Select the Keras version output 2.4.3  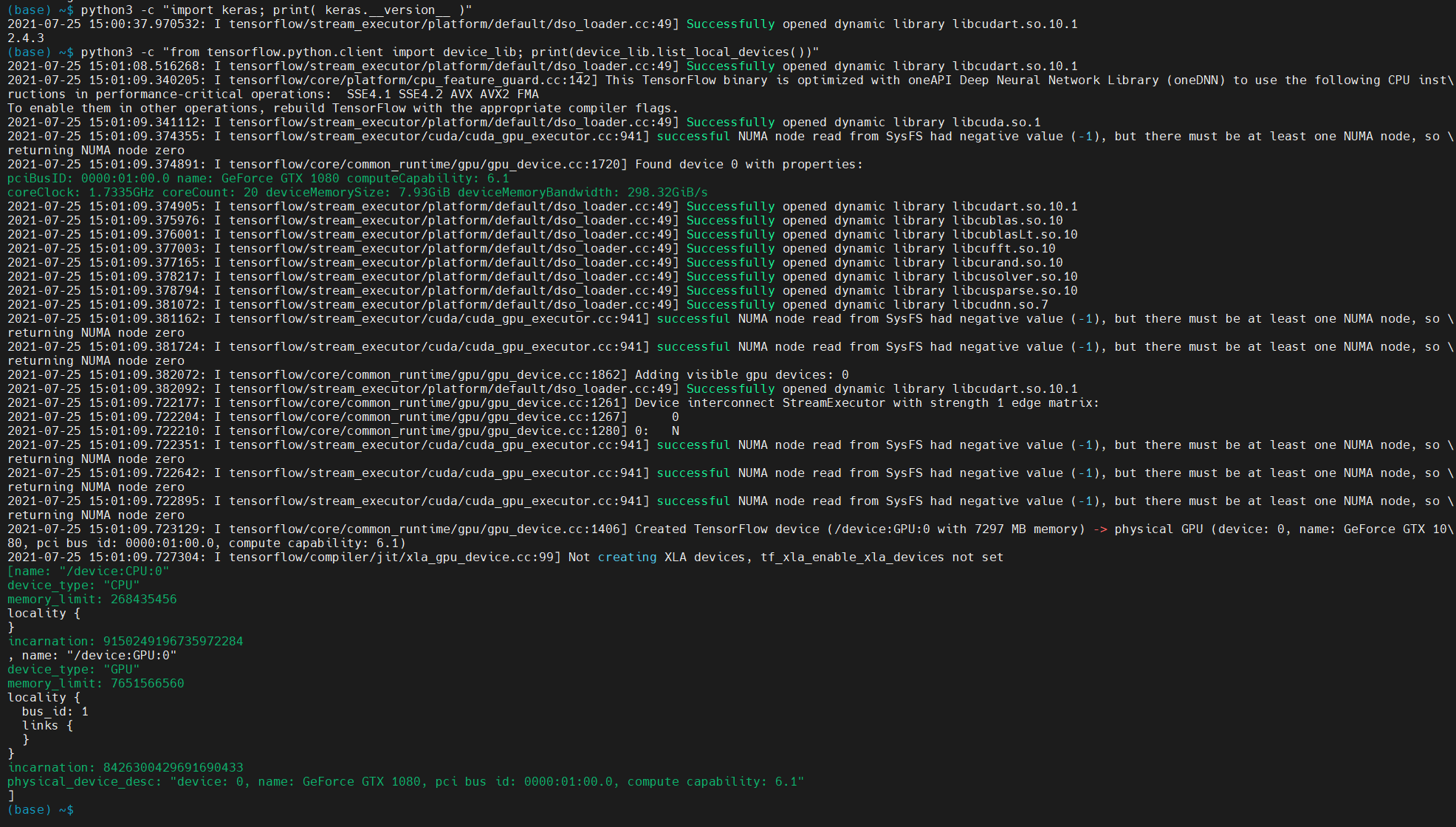coord(26,38)
